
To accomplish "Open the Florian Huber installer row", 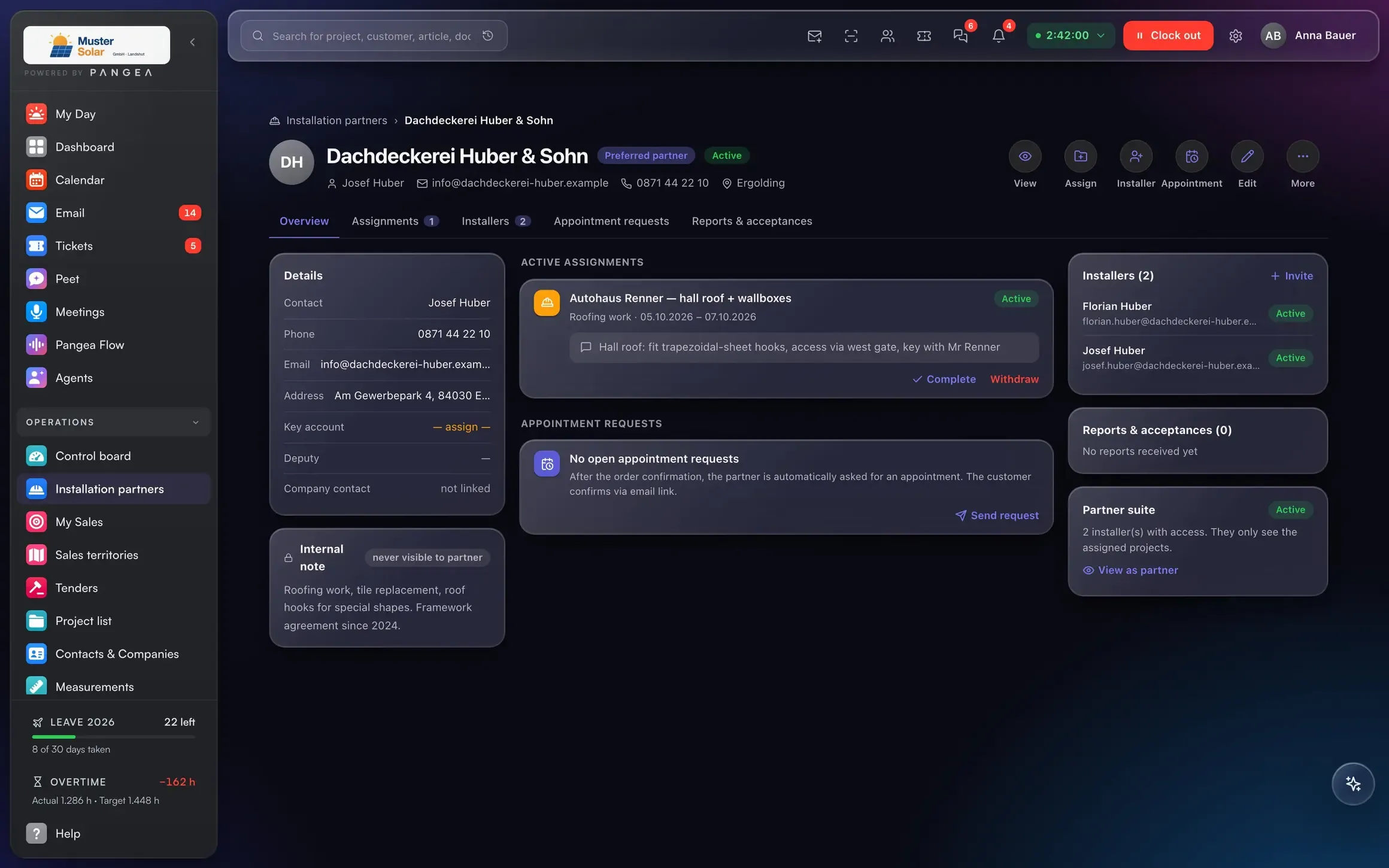I will click(1197, 314).
